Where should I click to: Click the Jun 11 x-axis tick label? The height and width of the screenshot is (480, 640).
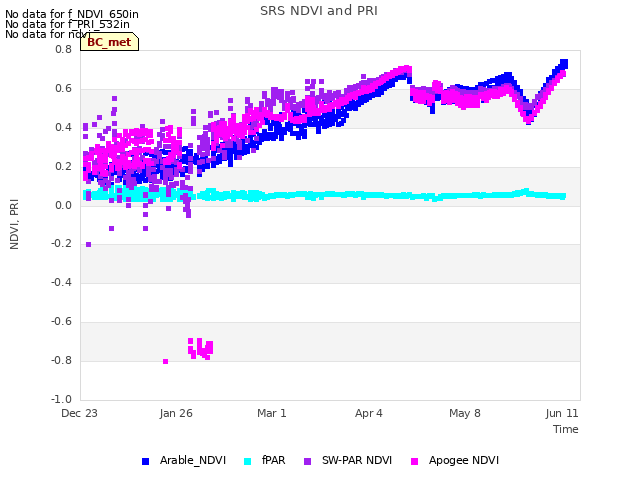562,413
